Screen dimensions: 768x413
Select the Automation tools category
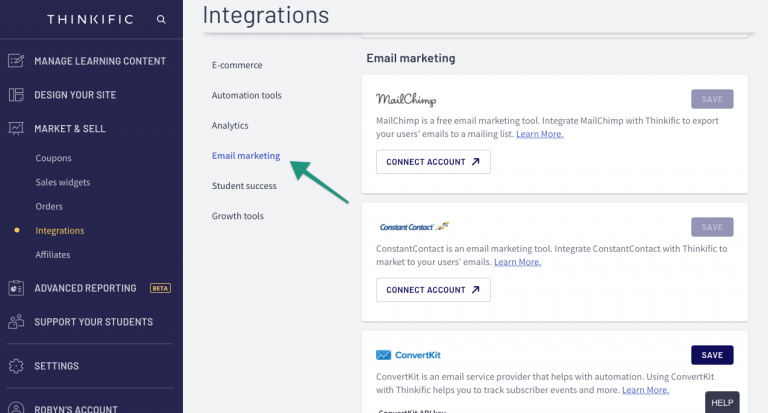coord(247,95)
